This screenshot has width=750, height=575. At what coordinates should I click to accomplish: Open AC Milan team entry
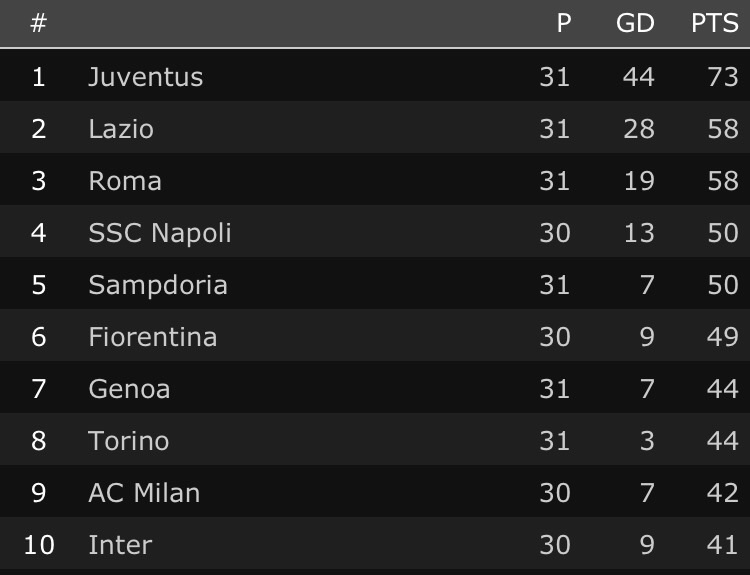coord(144,493)
